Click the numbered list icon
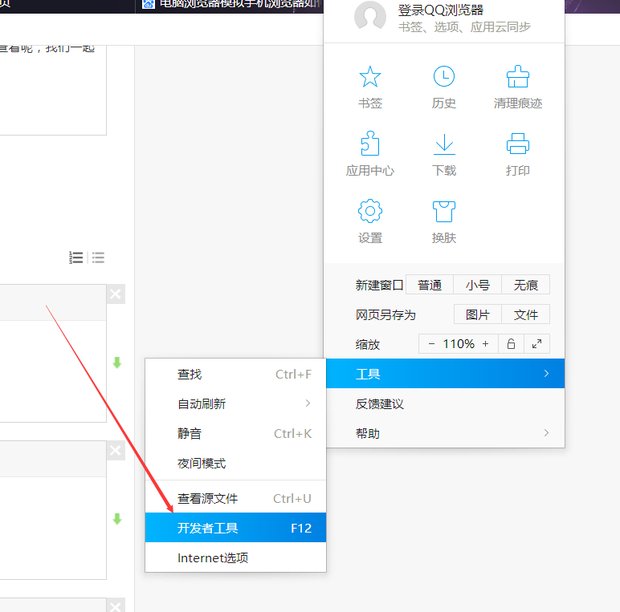This screenshot has height=612, width=620. (x=76, y=257)
